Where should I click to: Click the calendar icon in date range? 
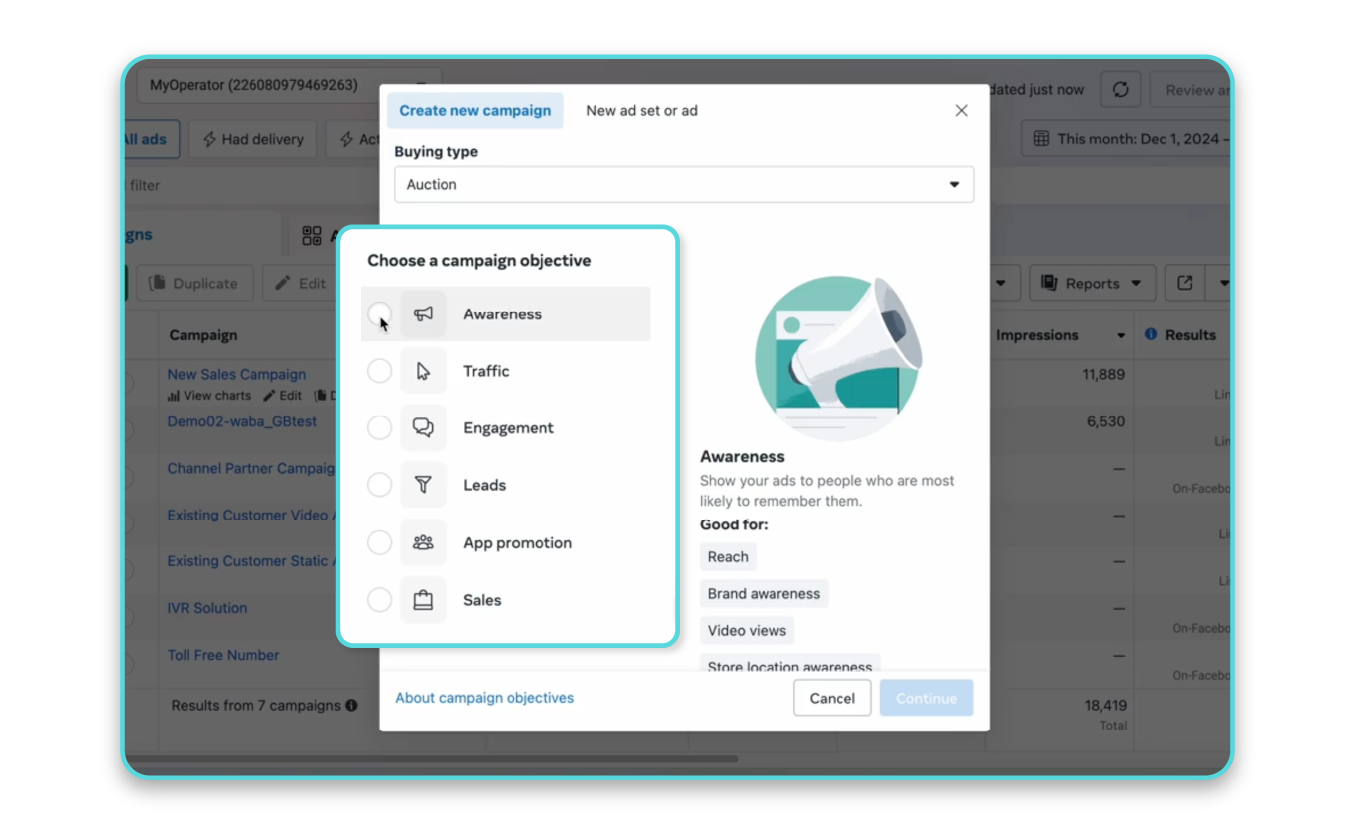click(x=1041, y=139)
